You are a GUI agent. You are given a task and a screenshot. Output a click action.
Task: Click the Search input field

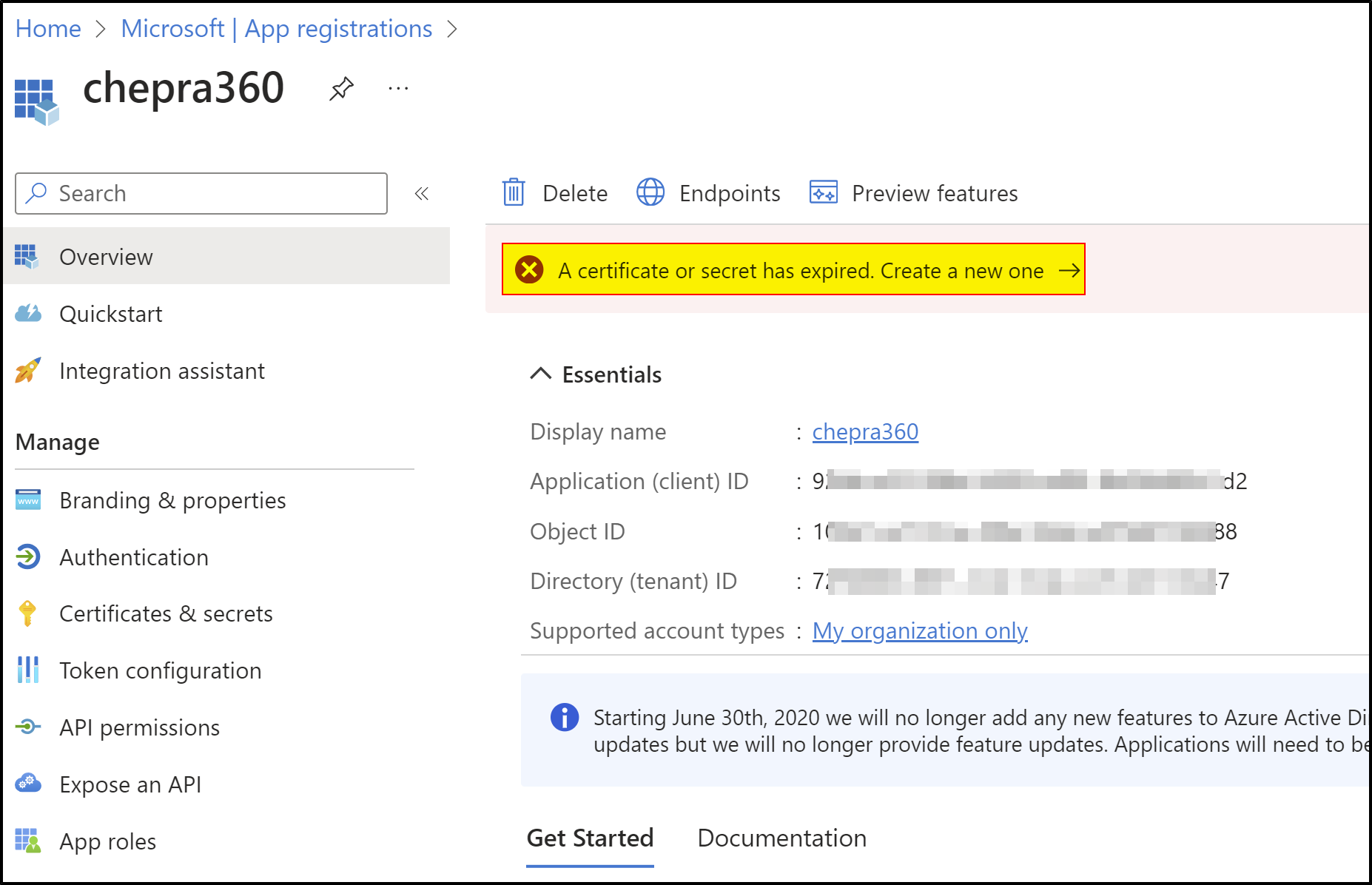201,194
